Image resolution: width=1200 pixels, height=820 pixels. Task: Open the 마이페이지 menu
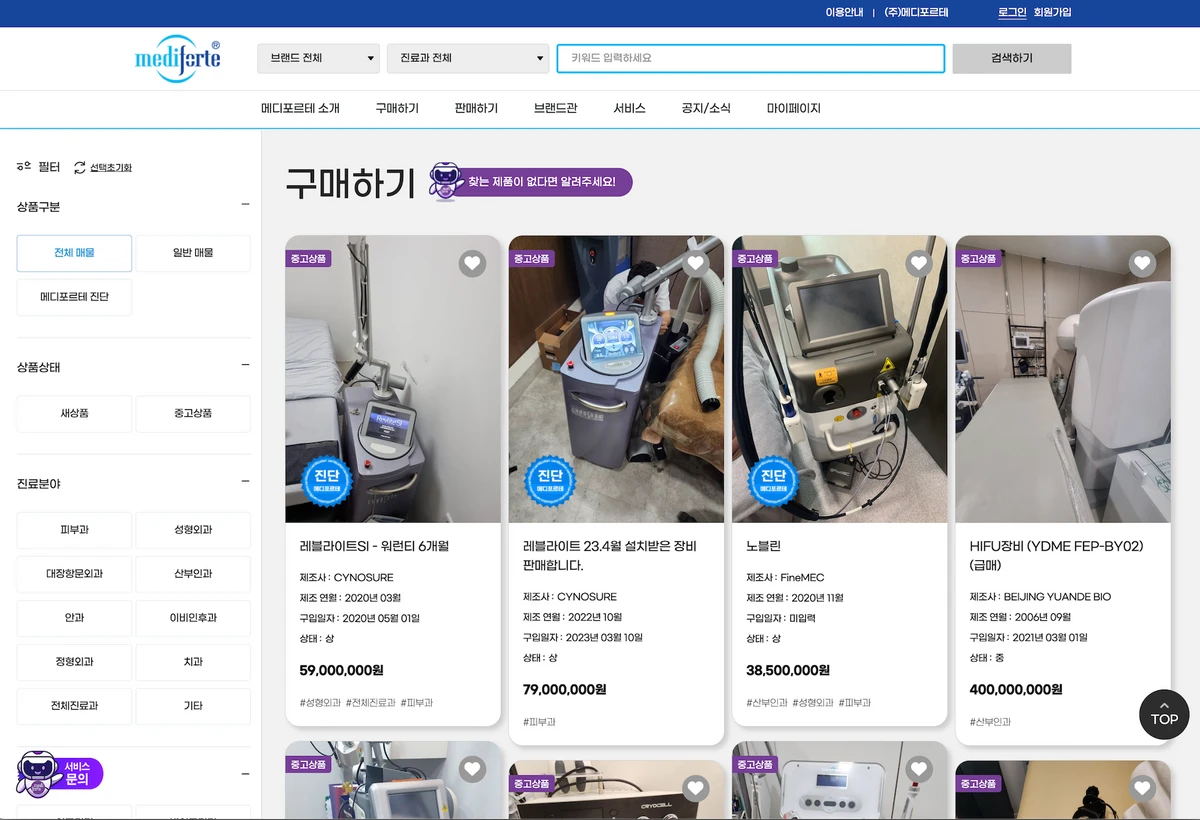coord(794,108)
